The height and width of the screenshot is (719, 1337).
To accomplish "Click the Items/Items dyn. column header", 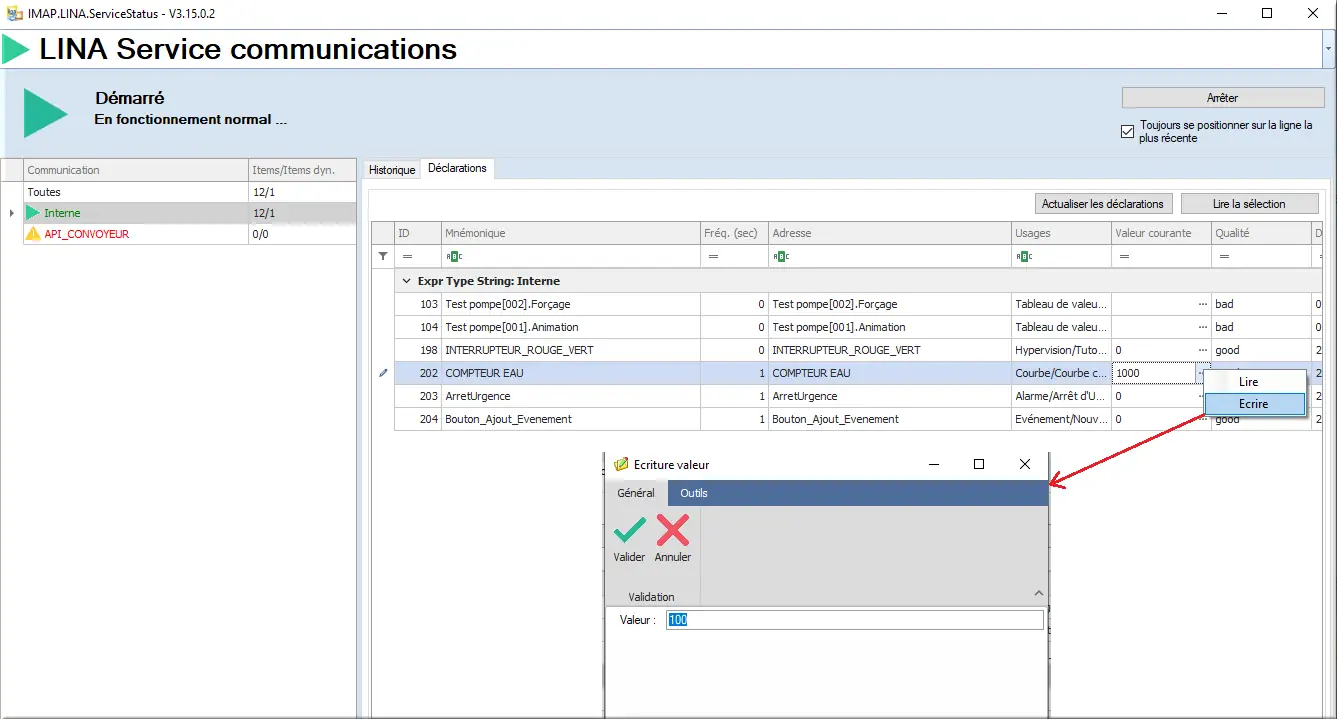I will click(302, 170).
